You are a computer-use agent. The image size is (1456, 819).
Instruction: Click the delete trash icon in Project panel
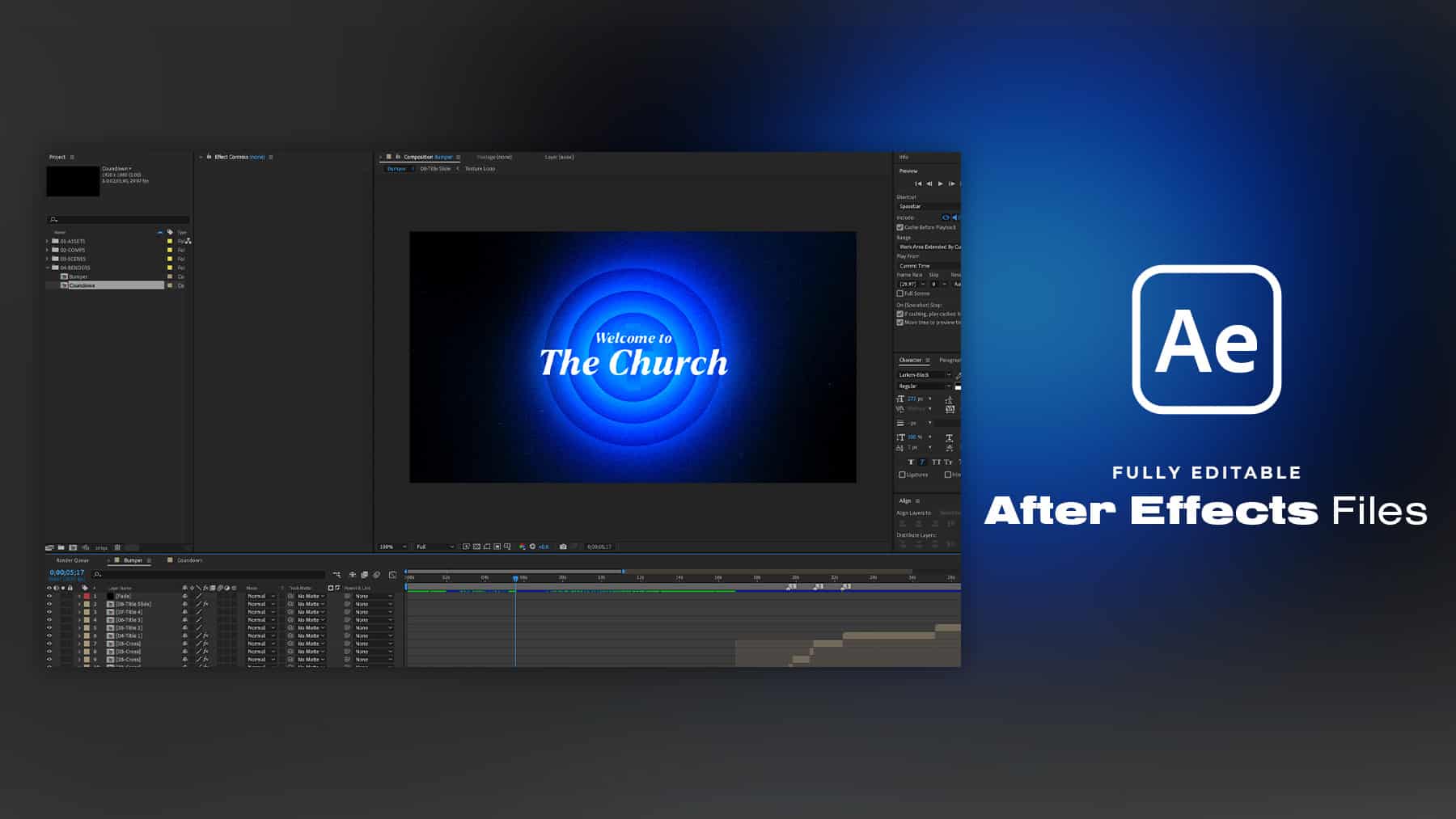117,547
